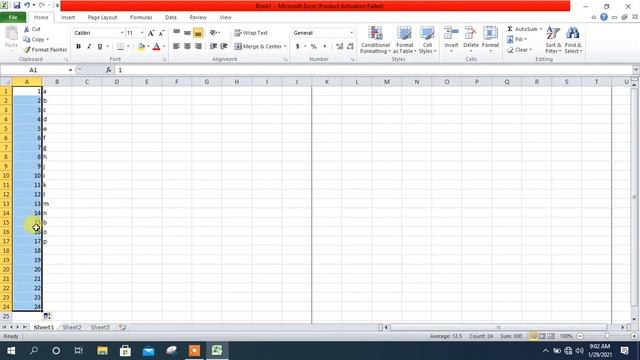640x360 pixels.
Task: Open Format as Table gallery
Action: [404, 40]
